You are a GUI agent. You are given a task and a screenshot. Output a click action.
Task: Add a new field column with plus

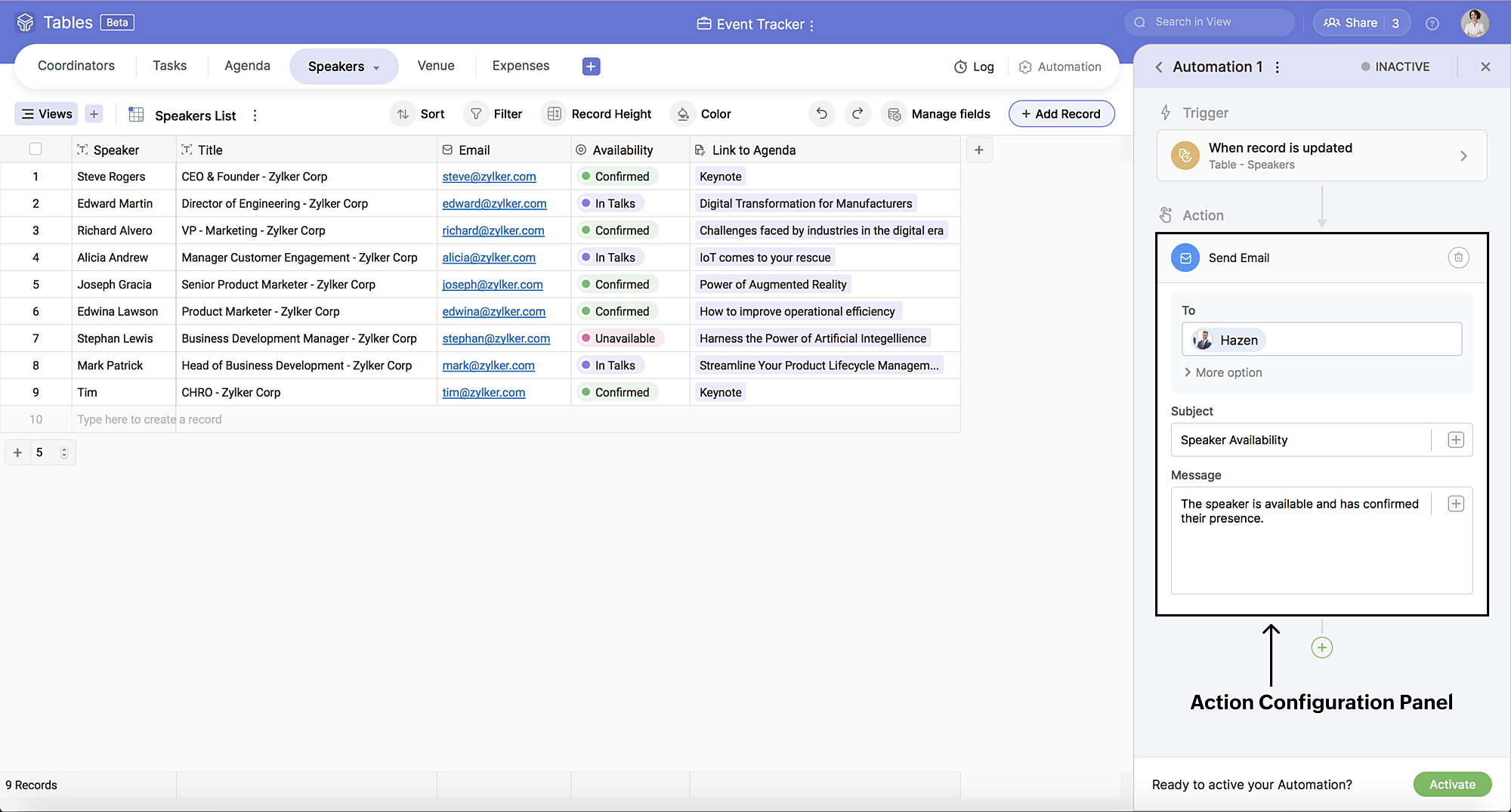(x=978, y=150)
